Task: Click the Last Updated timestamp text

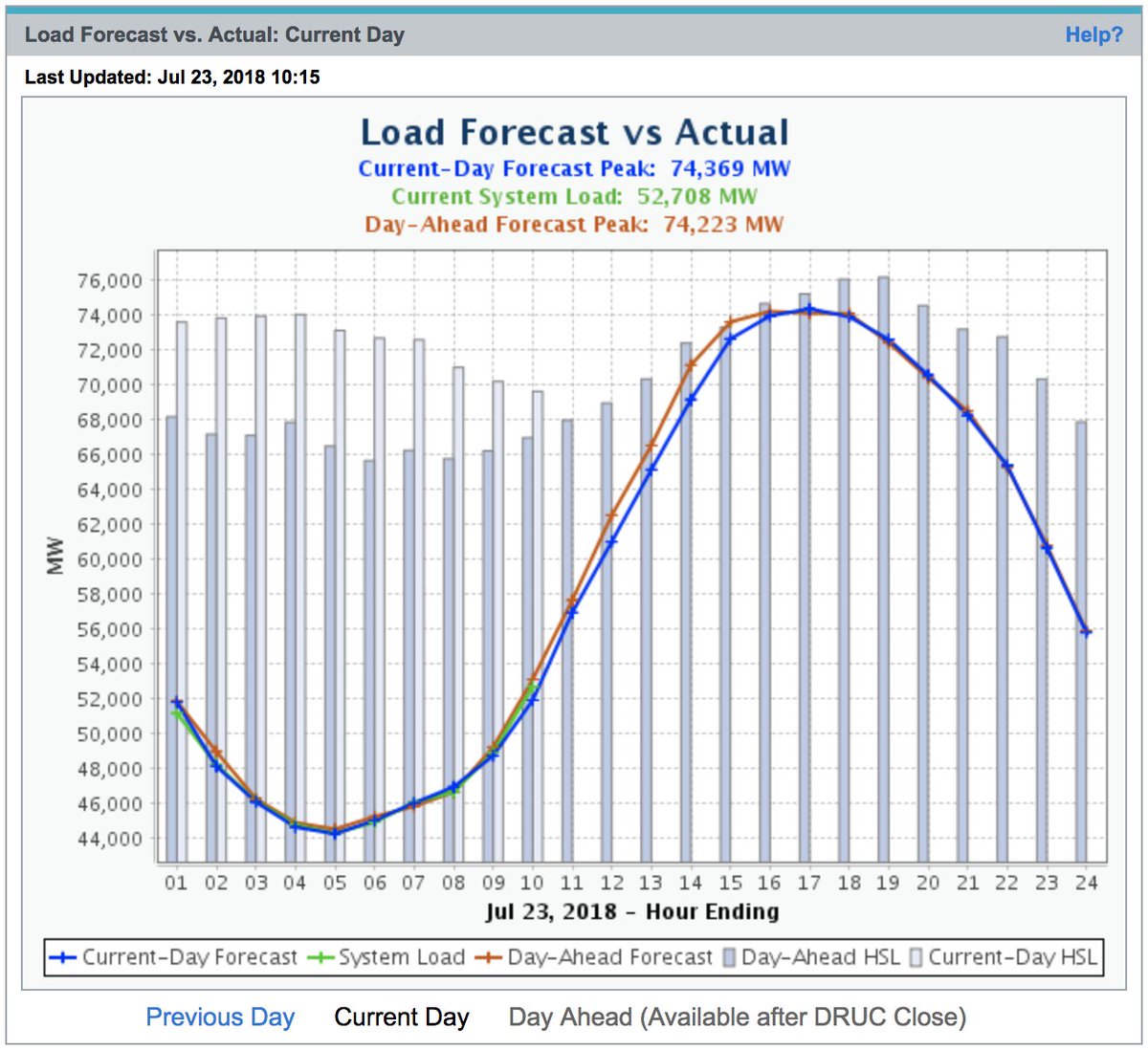Action: (x=172, y=77)
